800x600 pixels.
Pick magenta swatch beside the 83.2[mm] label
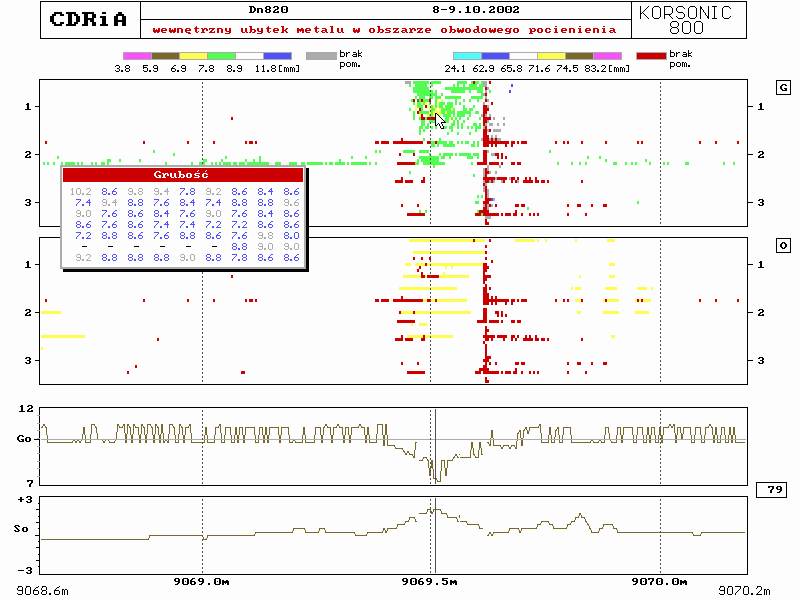coord(608,56)
